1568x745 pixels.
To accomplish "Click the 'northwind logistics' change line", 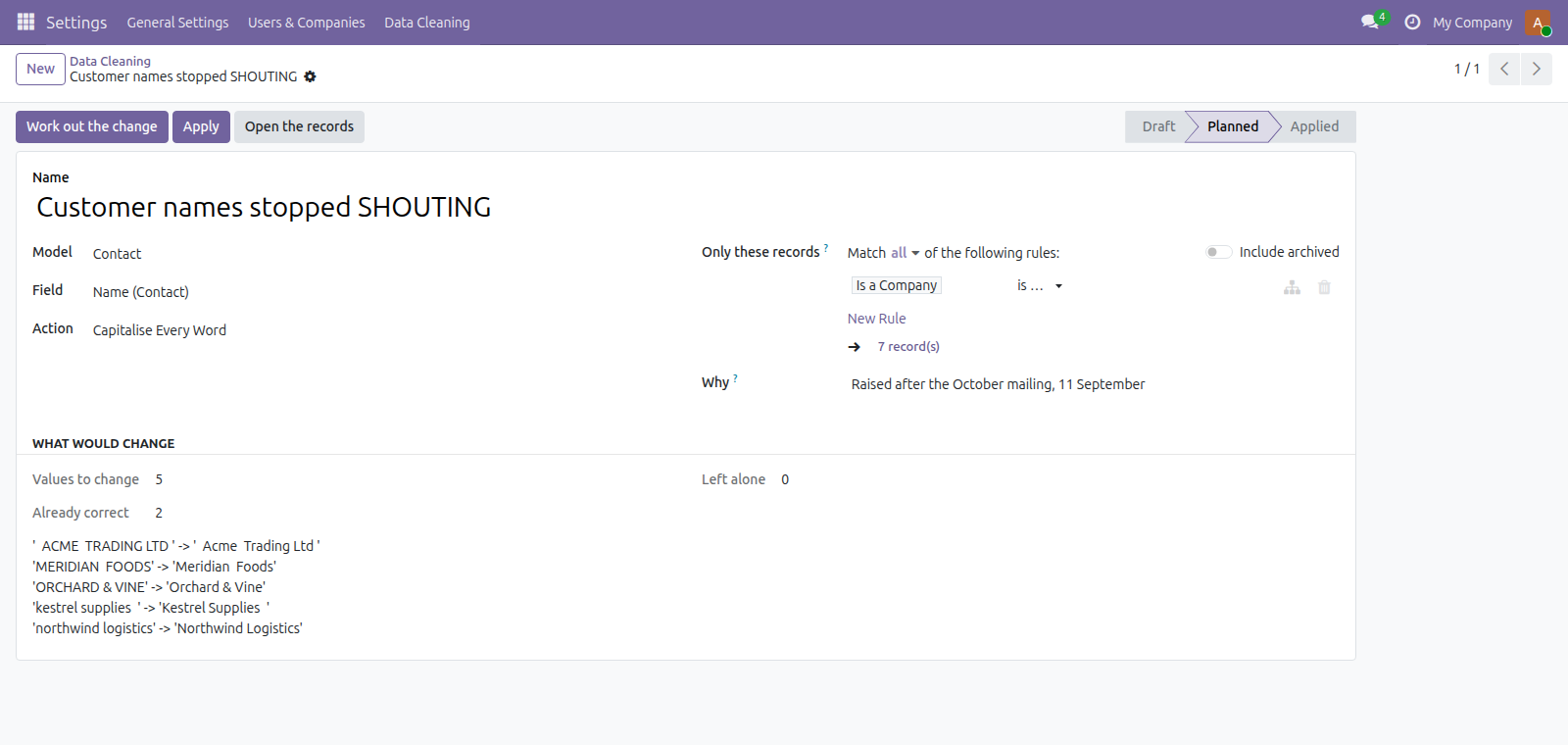I will pos(168,628).
